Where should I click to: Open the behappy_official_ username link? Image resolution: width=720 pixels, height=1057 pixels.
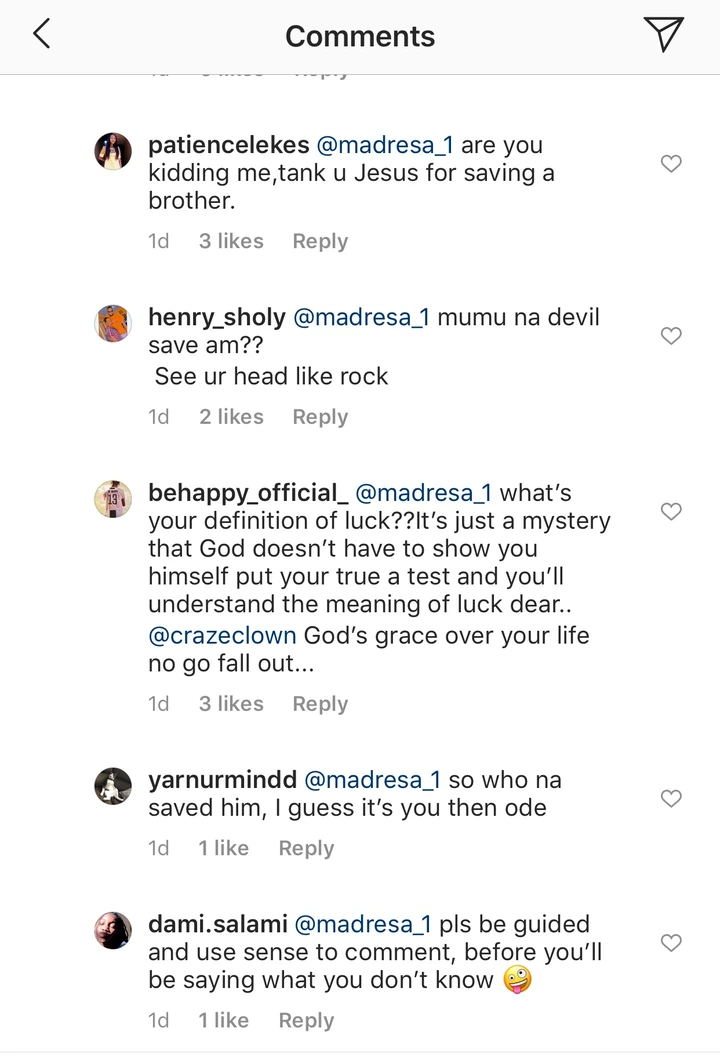[248, 492]
